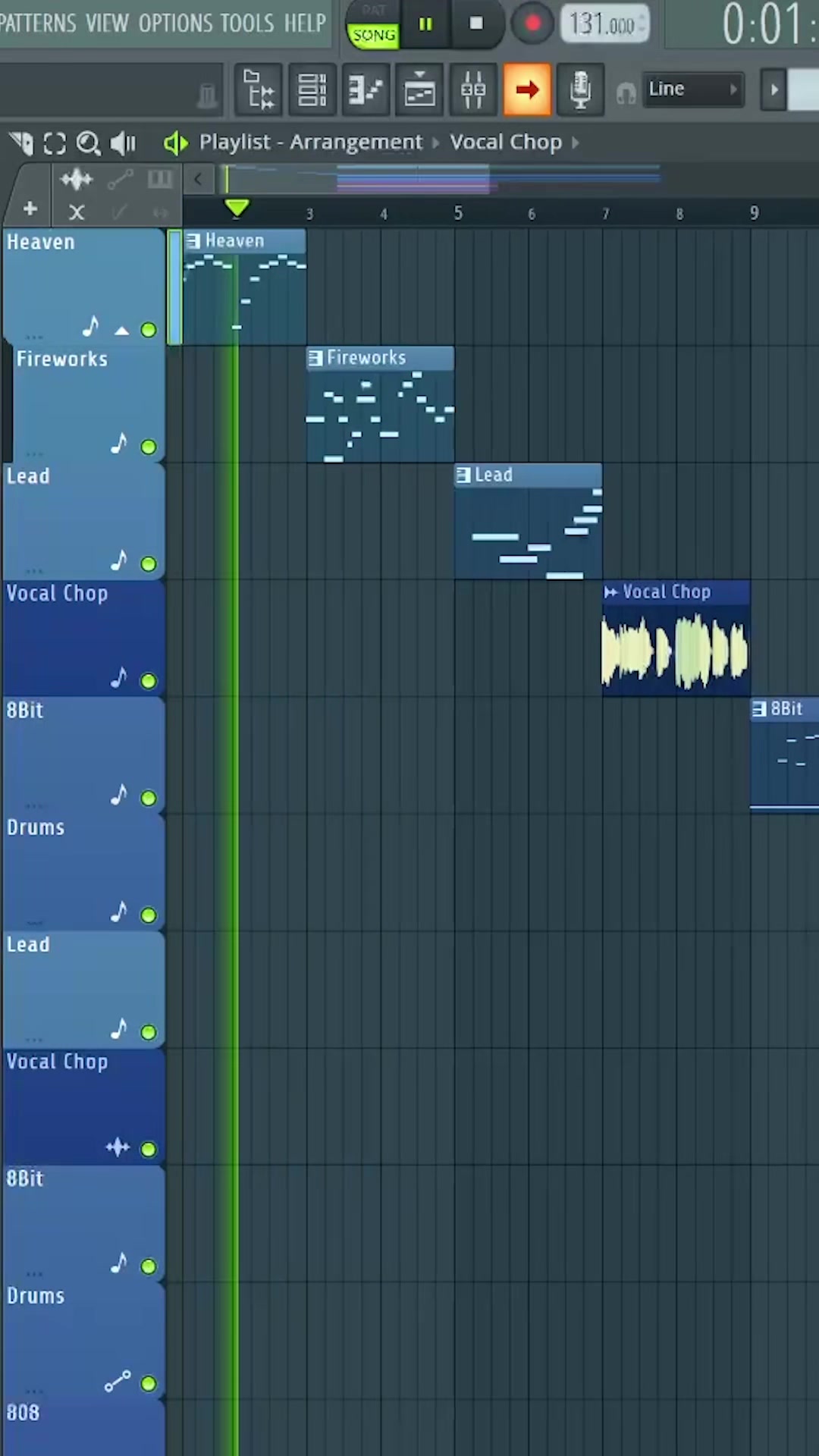Viewport: 819px width, 1456px height.
Task: Click the note icon on Fireworks track
Action: [x=119, y=443]
